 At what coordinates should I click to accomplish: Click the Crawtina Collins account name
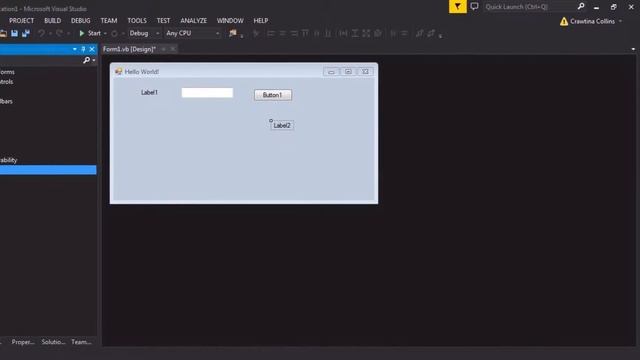(x=592, y=21)
